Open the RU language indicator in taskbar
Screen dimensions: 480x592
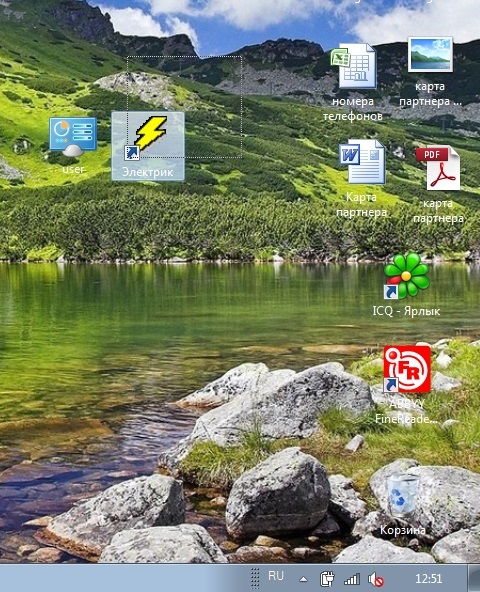pyautogui.click(x=276, y=576)
